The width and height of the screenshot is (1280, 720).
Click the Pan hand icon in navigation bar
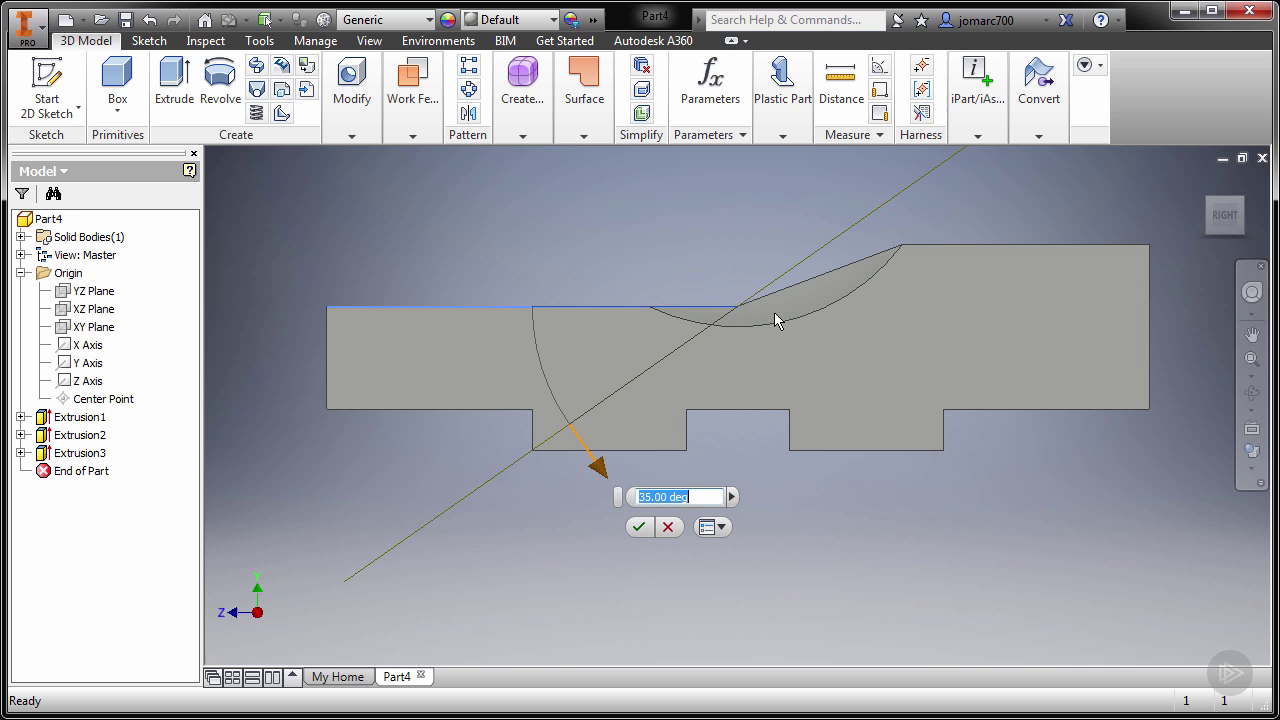coord(1251,334)
